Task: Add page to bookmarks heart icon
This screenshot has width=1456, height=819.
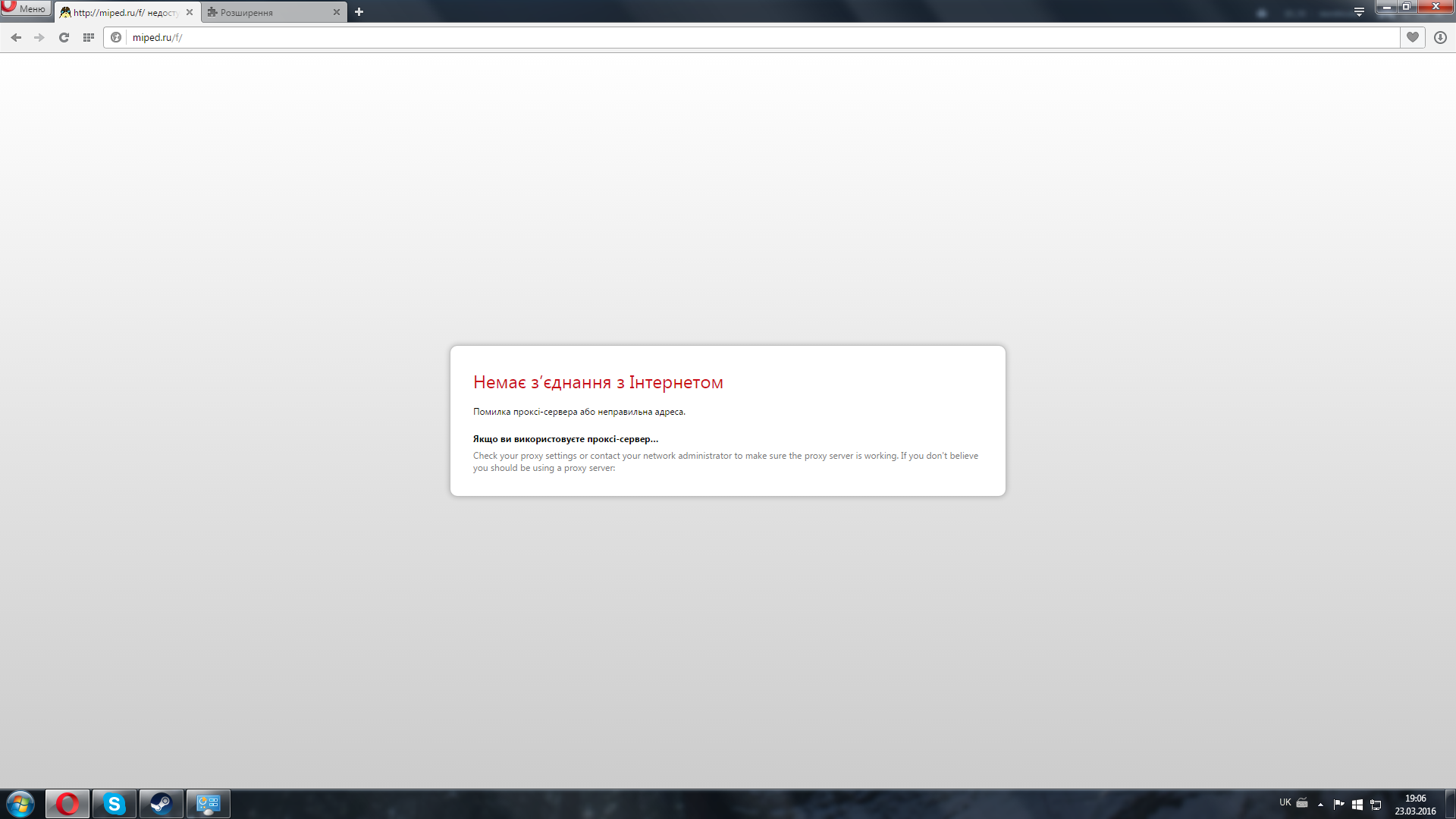Action: click(1412, 37)
